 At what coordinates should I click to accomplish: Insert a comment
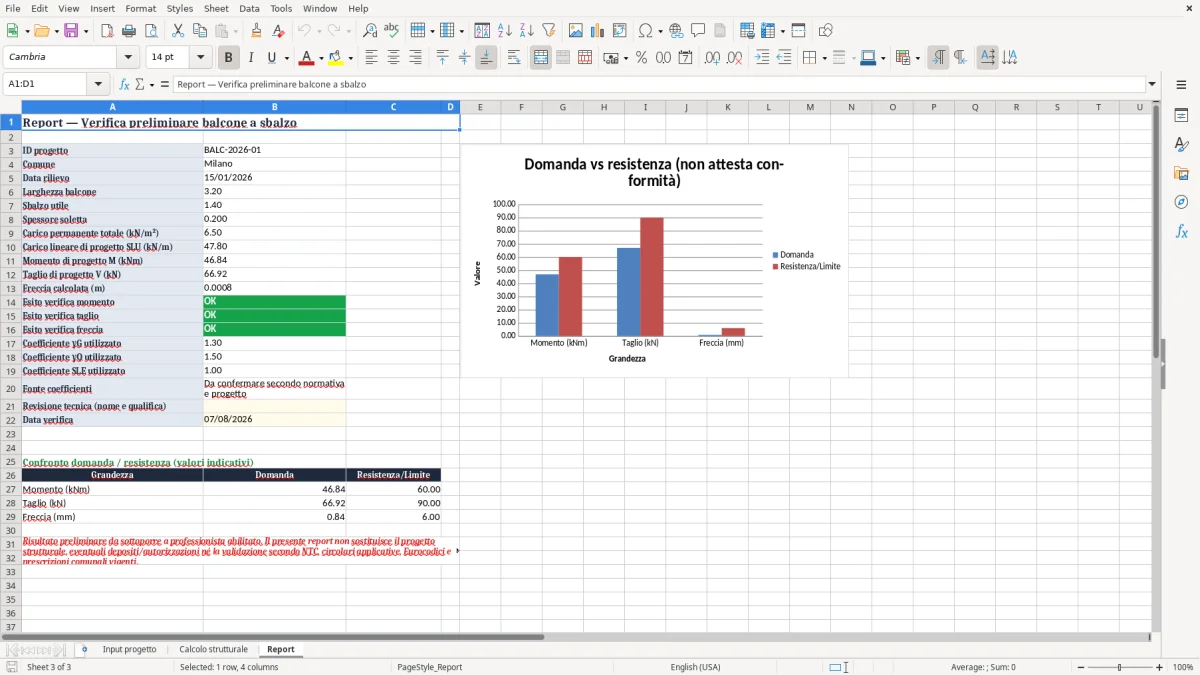tap(698, 31)
